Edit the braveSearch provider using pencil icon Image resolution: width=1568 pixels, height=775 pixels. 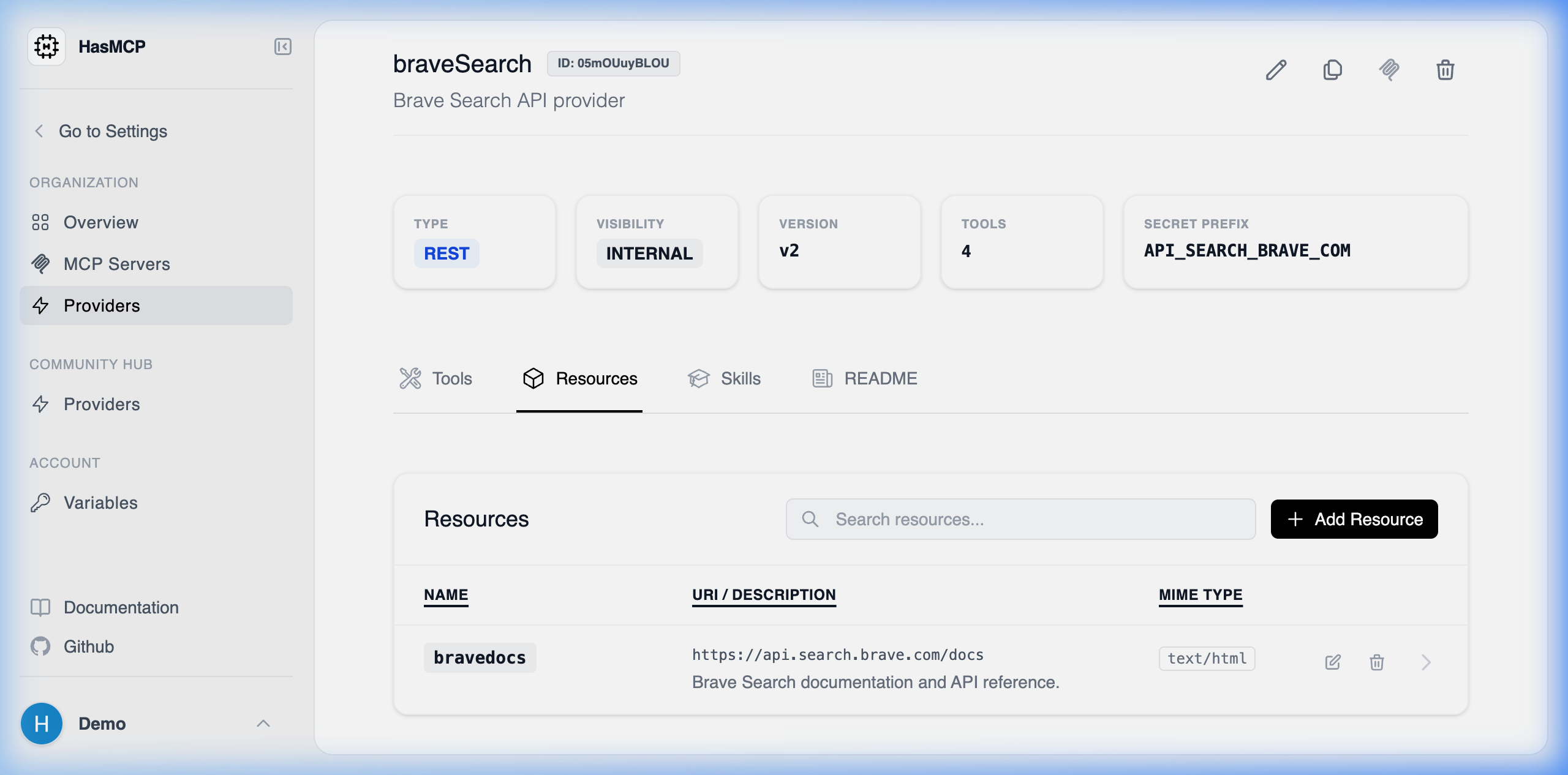(1276, 70)
